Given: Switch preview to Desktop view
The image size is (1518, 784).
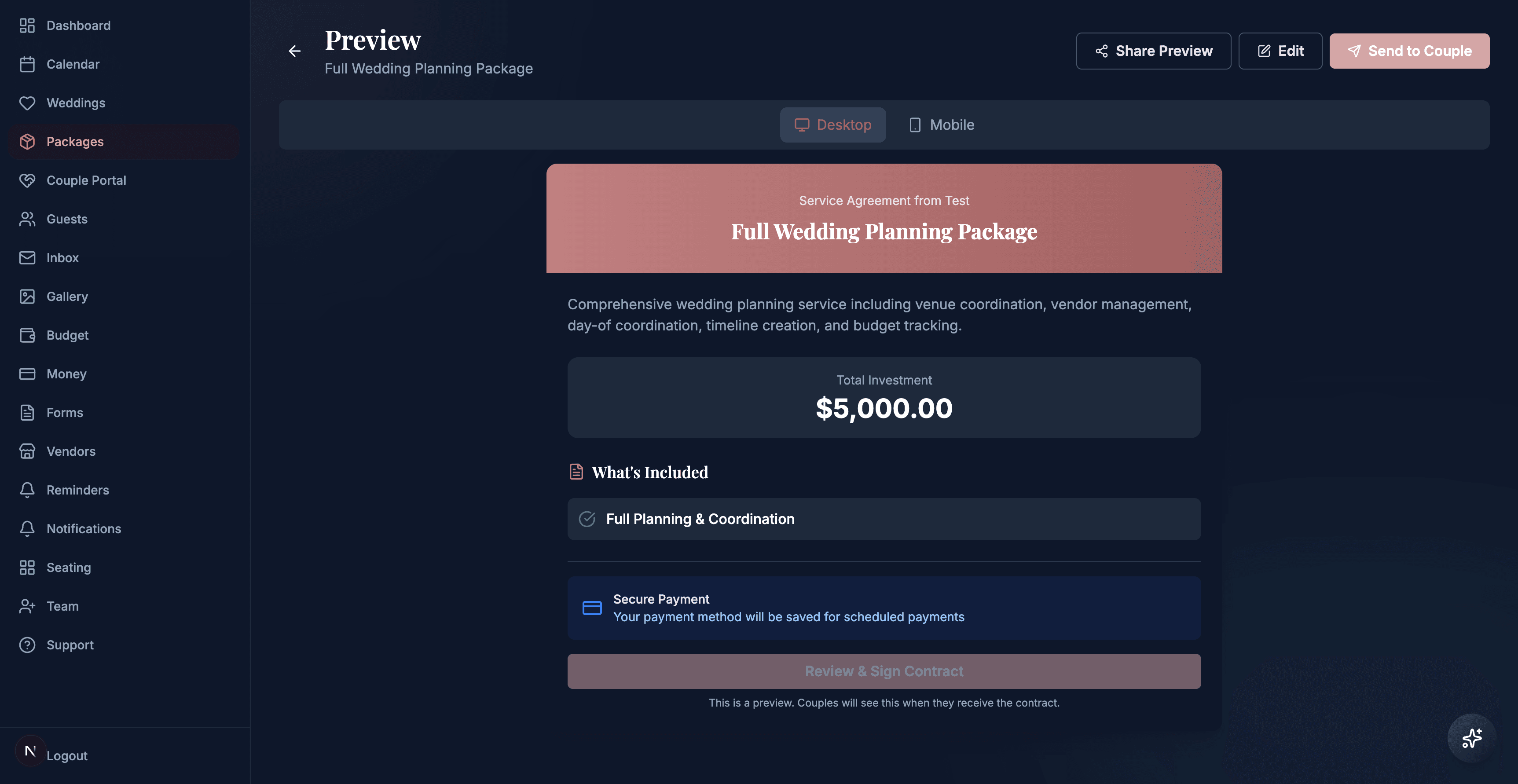Looking at the screenshot, I should click(x=832, y=124).
